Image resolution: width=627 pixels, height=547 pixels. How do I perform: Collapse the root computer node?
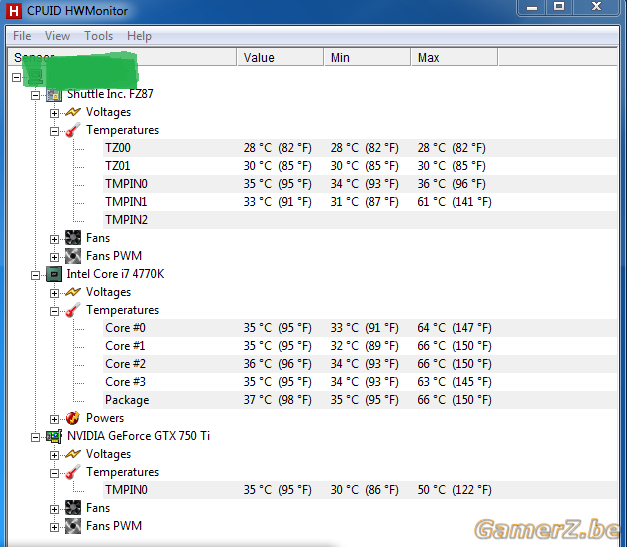(16, 77)
